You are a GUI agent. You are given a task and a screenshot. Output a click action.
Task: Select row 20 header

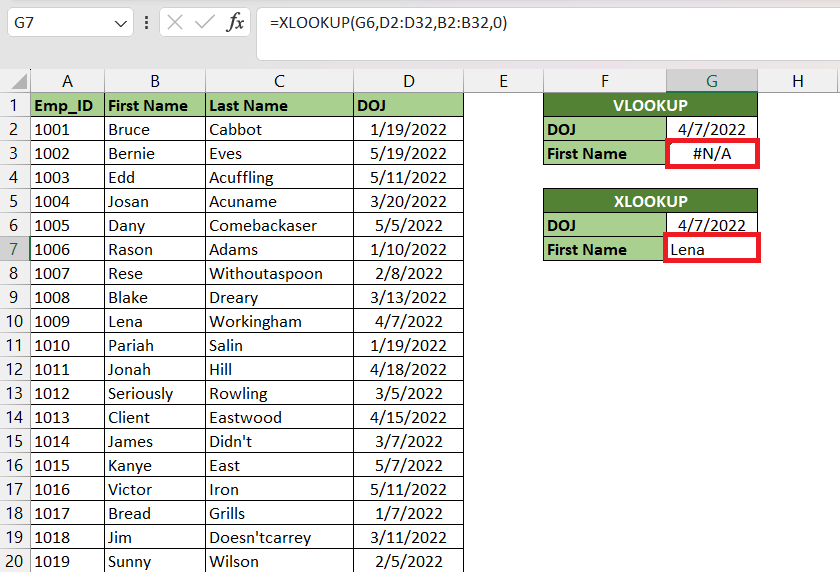14,561
